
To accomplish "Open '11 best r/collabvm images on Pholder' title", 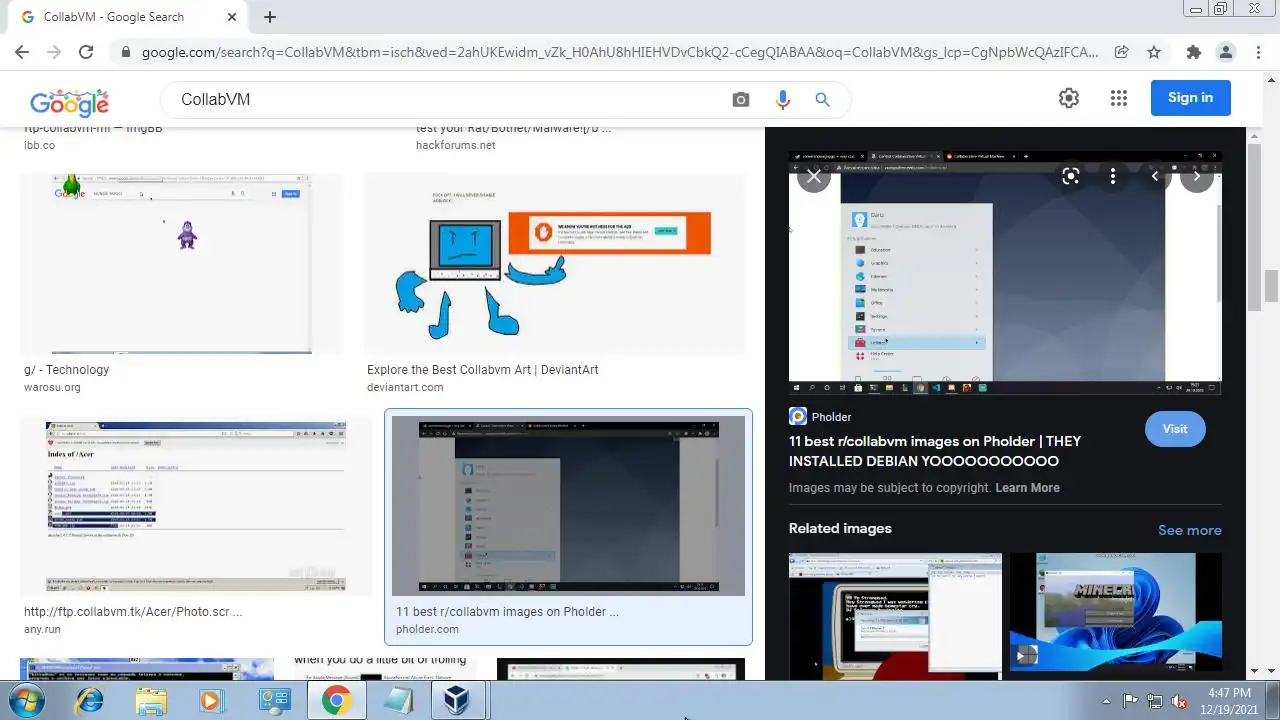I will (x=935, y=451).
